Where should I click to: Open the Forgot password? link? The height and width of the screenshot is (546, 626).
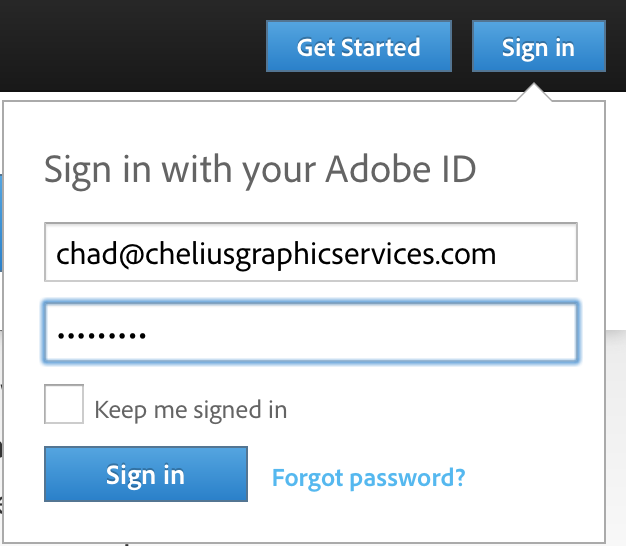(368, 477)
